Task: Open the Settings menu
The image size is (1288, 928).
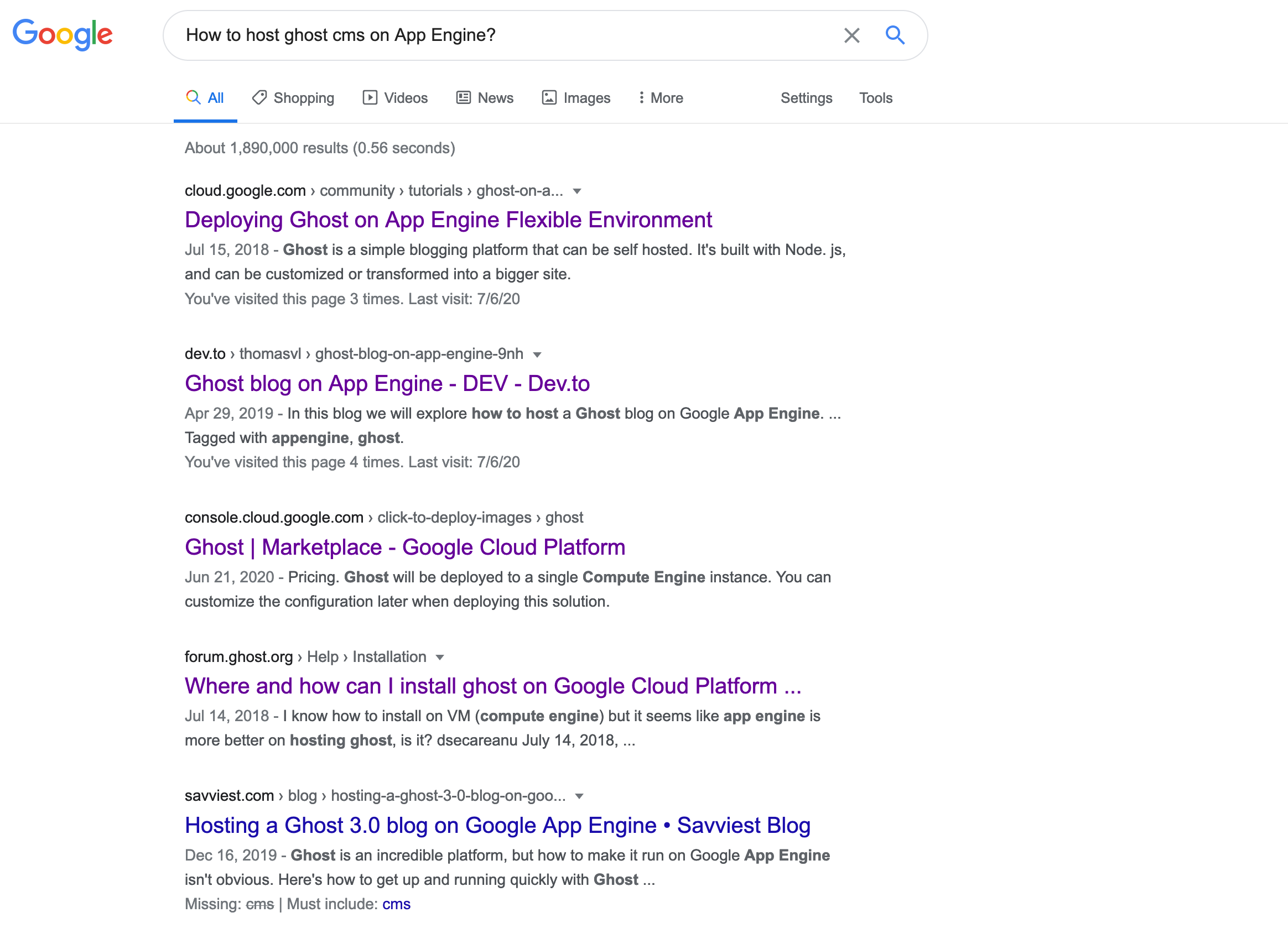Action: coord(806,98)
